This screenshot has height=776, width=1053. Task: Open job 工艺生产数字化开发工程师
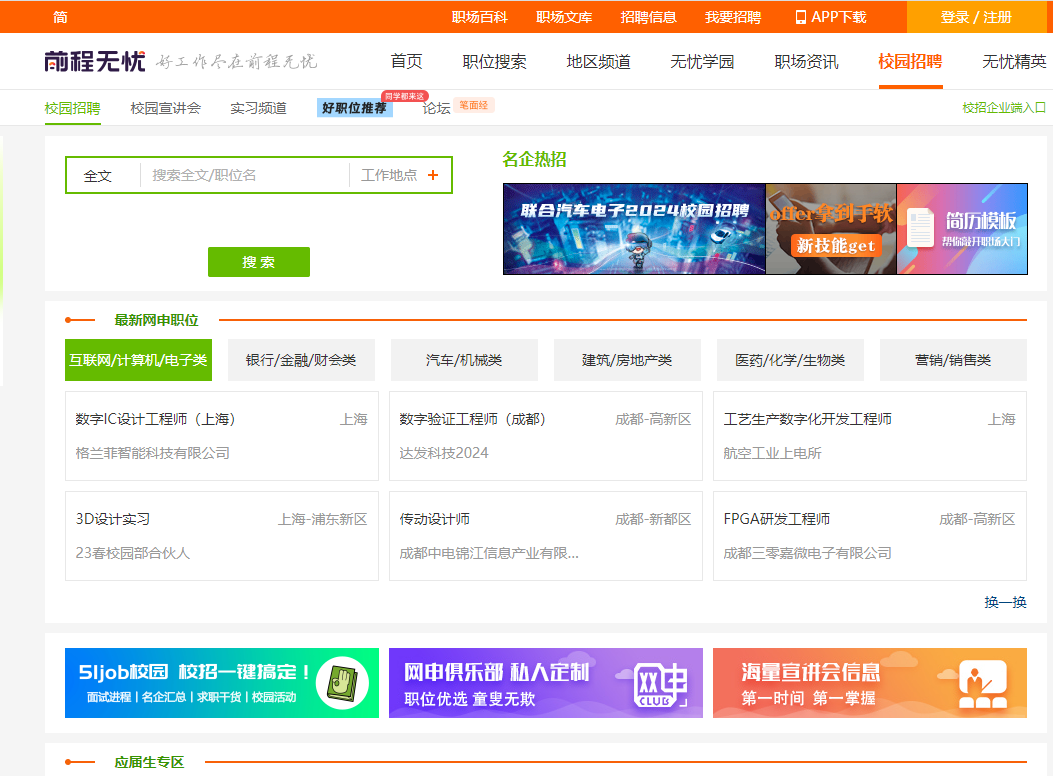[x=807, y=419]
